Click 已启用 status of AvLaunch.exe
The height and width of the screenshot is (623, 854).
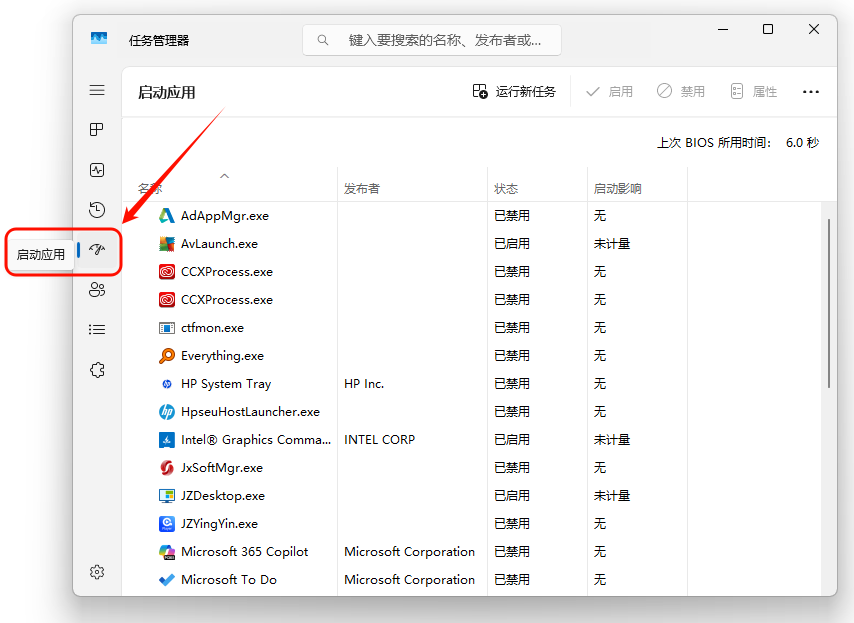click(511, 244)
